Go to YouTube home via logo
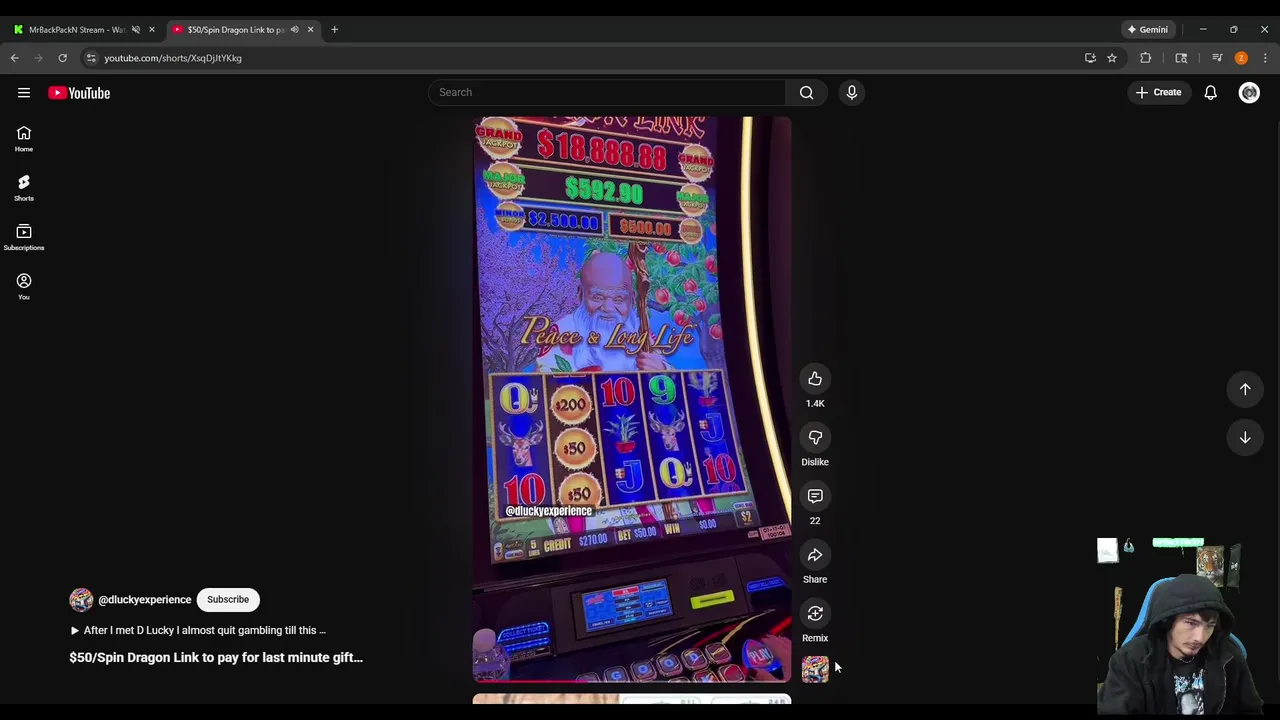 click(x=79, y=93)
